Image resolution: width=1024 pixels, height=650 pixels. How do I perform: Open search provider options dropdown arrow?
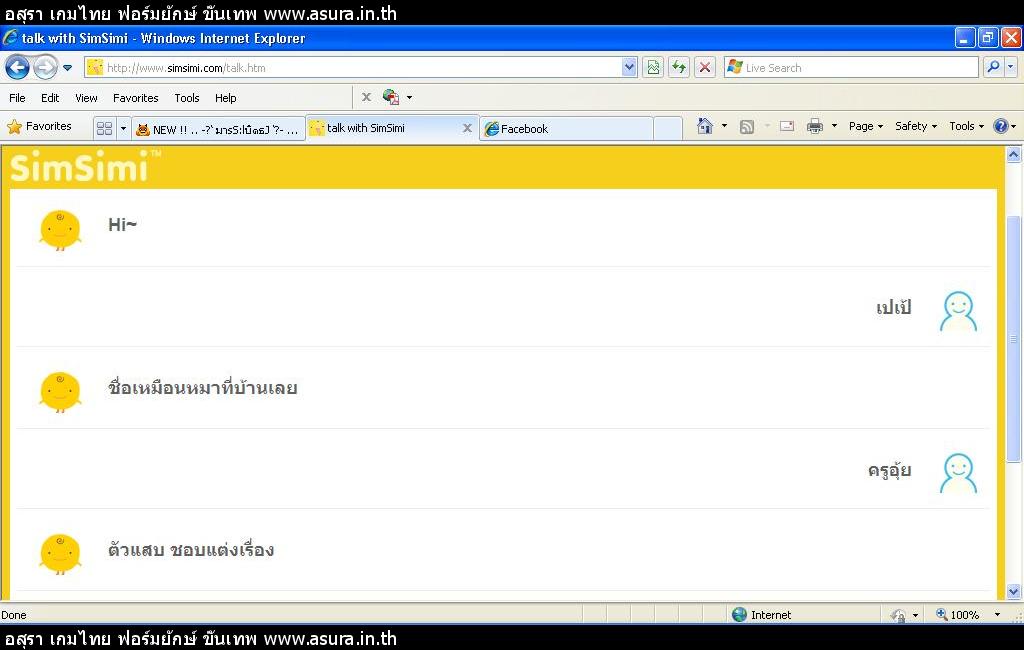[x=1010, y=67]
